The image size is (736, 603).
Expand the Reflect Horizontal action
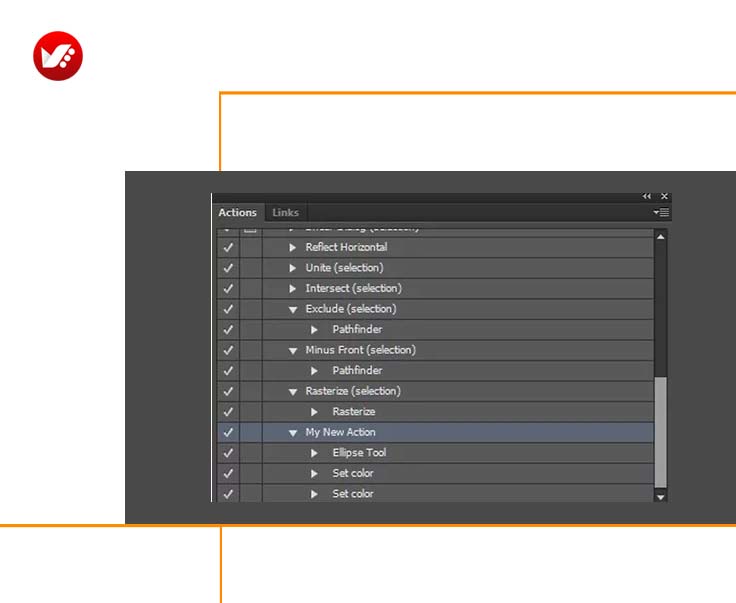pyautogui.click(x=292, y=247)
